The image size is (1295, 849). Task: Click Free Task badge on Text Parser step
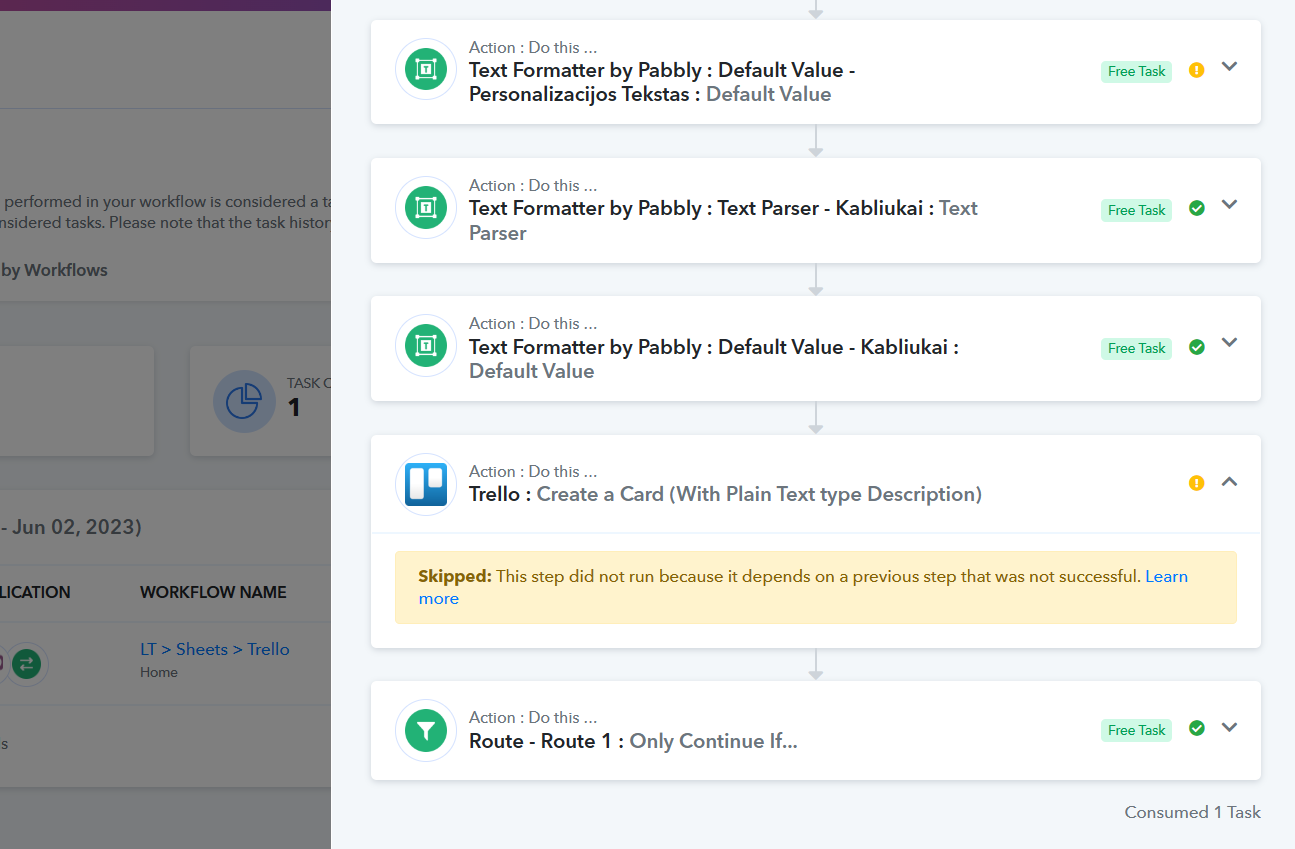(1136, 210)
